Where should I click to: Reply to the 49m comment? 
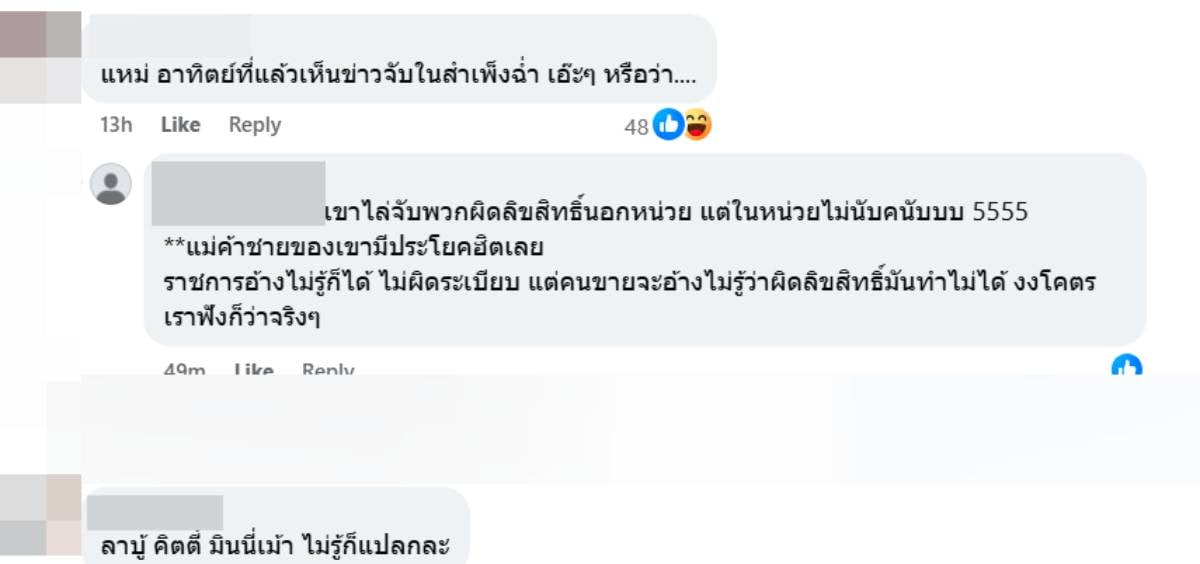(x=328, y=370)
